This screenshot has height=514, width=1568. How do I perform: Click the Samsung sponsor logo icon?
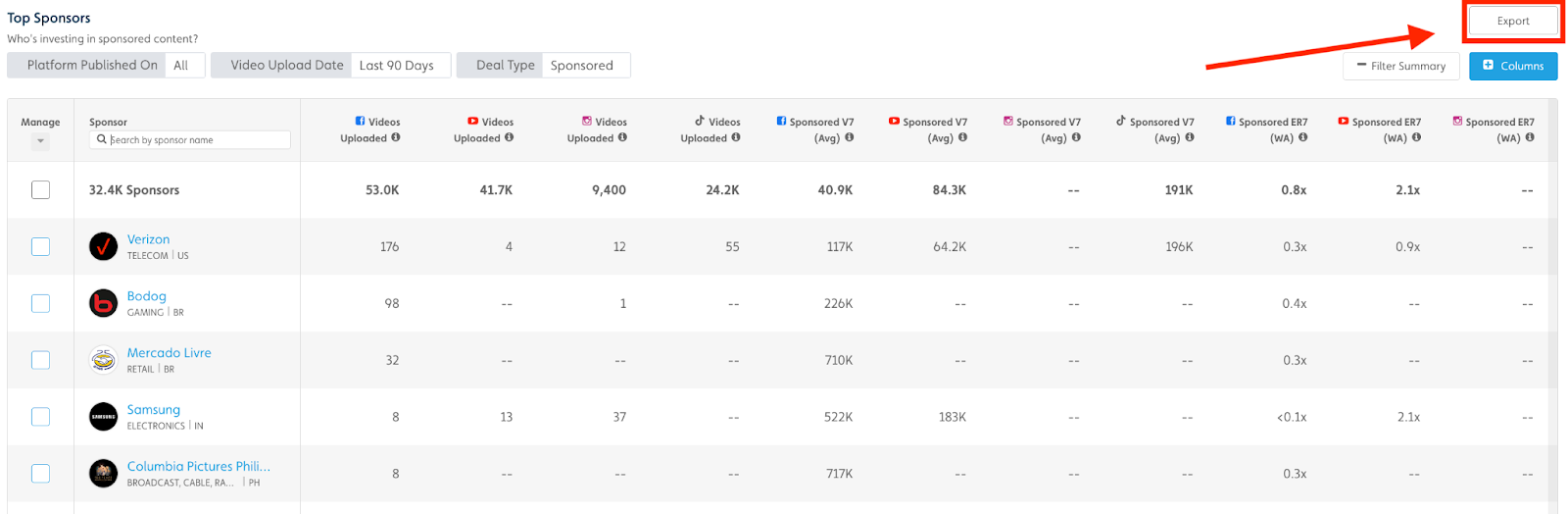(x=103, y=417)
